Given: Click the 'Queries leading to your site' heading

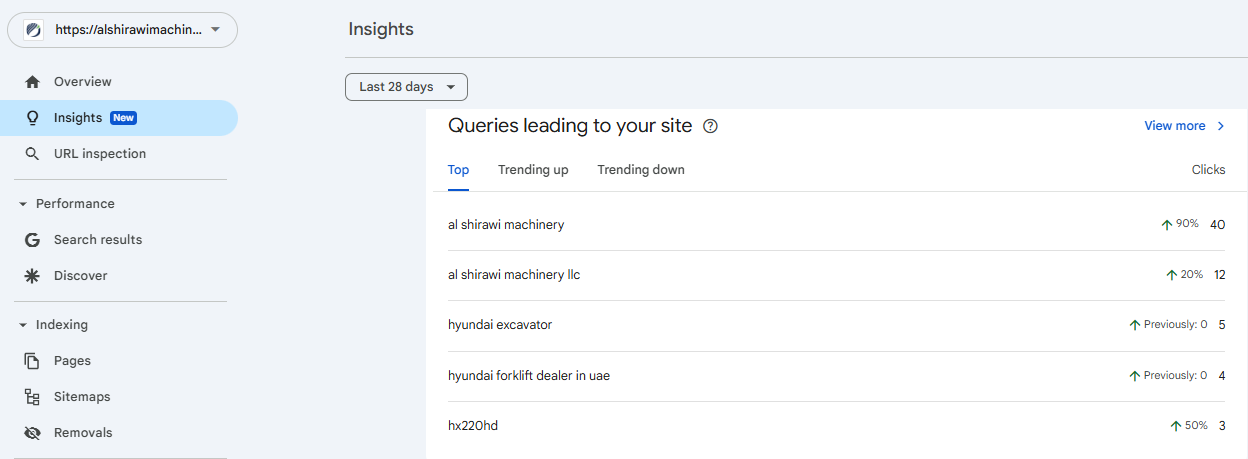Looking at the screenshot, I should tap(570, 126).
